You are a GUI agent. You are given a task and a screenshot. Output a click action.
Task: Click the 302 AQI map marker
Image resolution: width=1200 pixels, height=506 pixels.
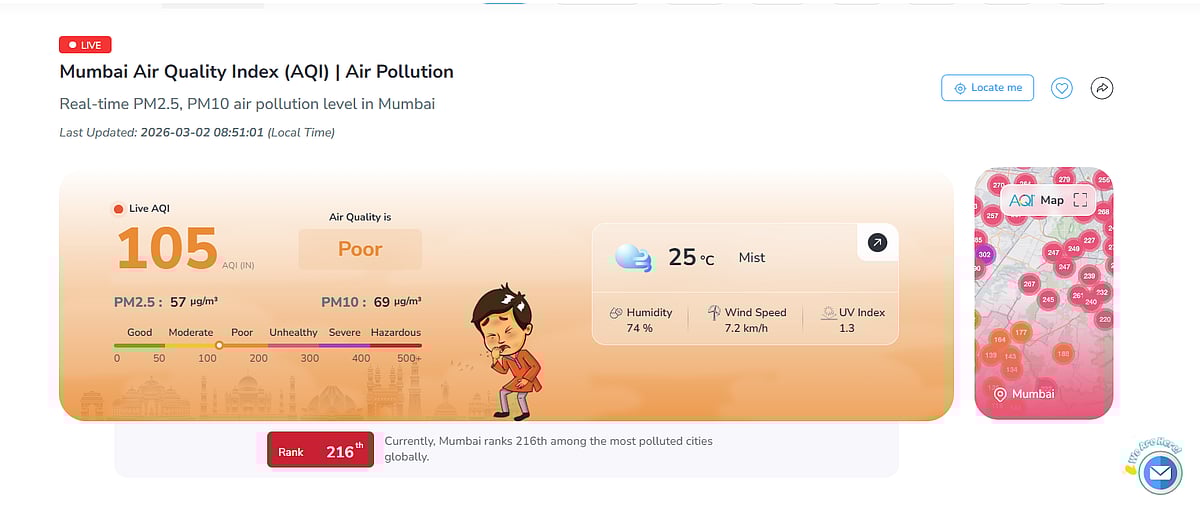click(x=984, y=254)
